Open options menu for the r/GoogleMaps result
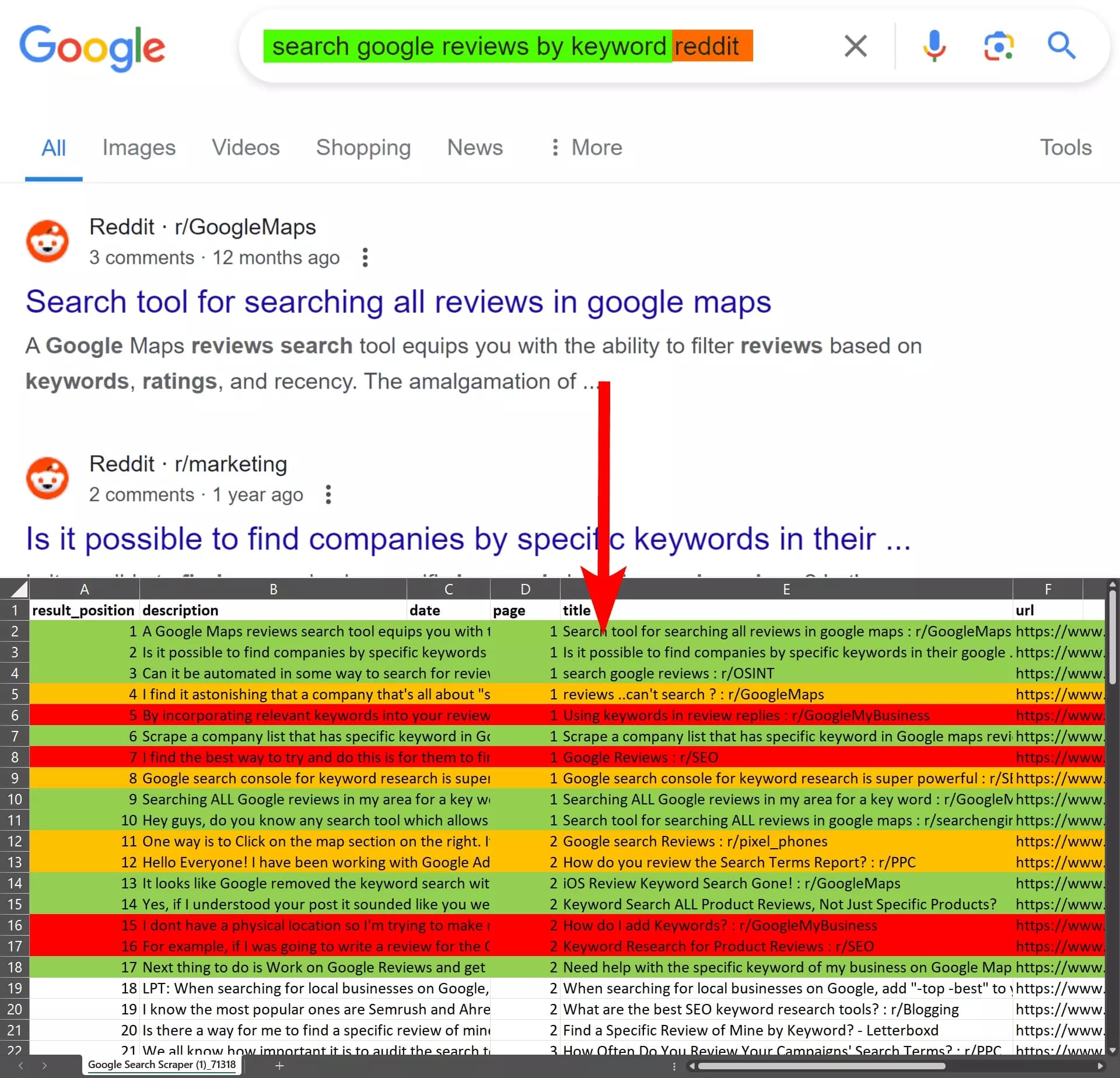This screenshot has height=1078, width=1120. point(365,257)
